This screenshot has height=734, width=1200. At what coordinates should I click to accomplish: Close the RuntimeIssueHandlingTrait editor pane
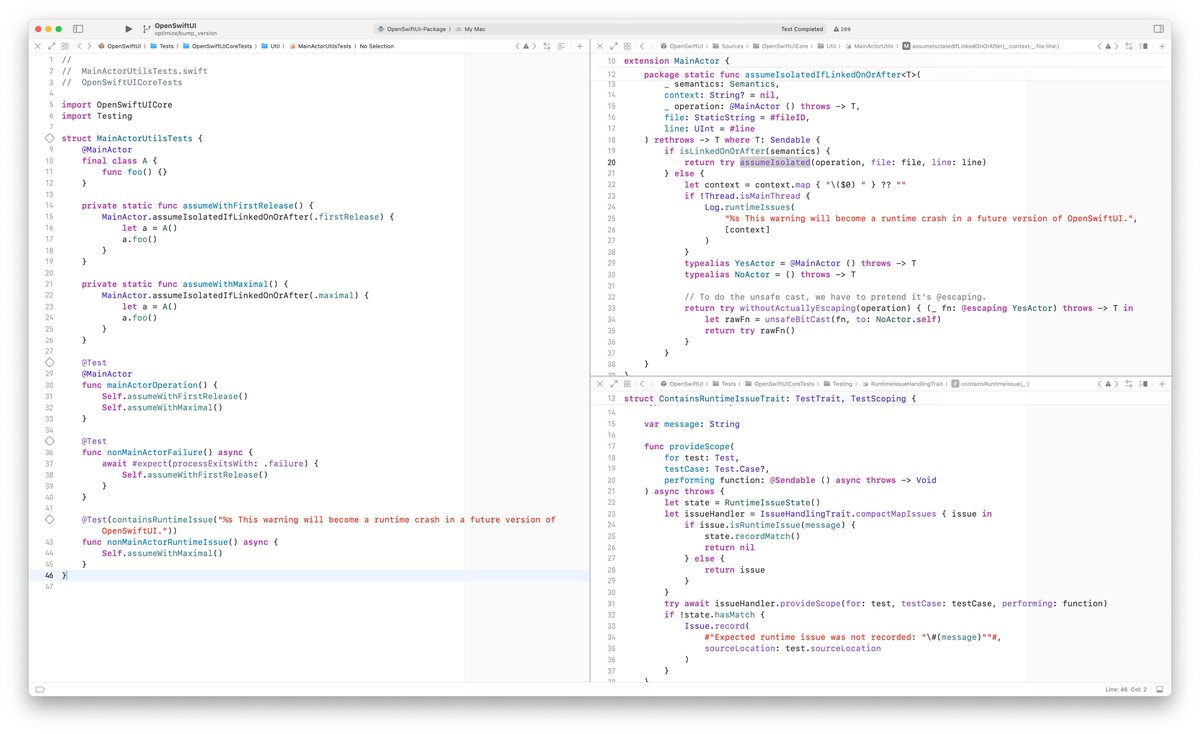599,383
